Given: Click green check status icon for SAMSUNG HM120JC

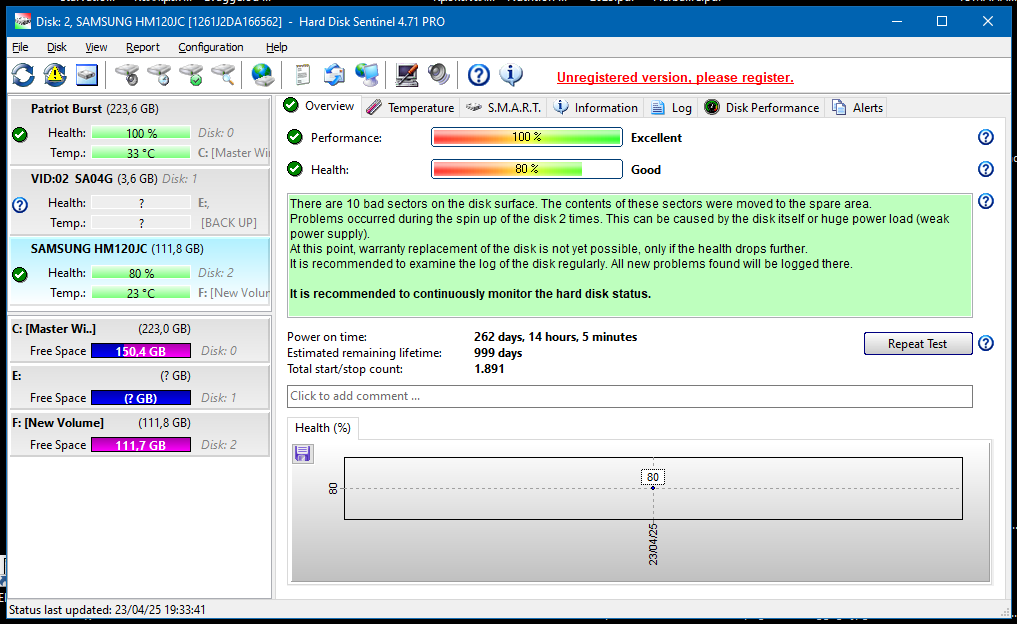Looking at the screenshot, I should (x=20, y=274).
